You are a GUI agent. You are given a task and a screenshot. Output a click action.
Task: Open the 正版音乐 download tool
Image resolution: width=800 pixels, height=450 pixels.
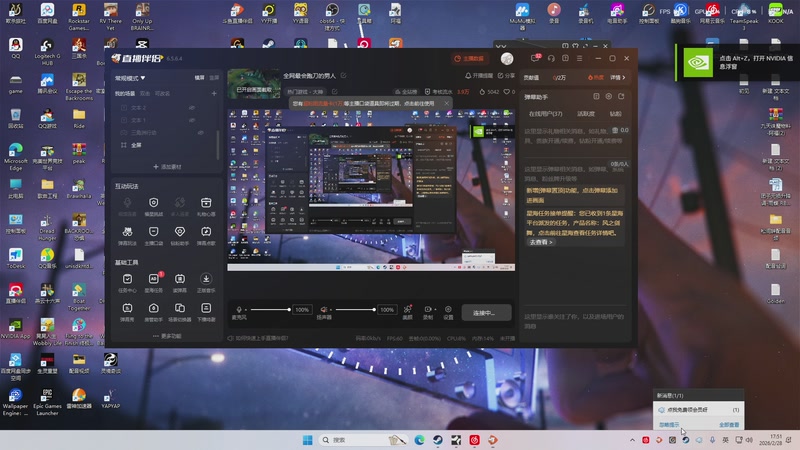pos(206,283)
